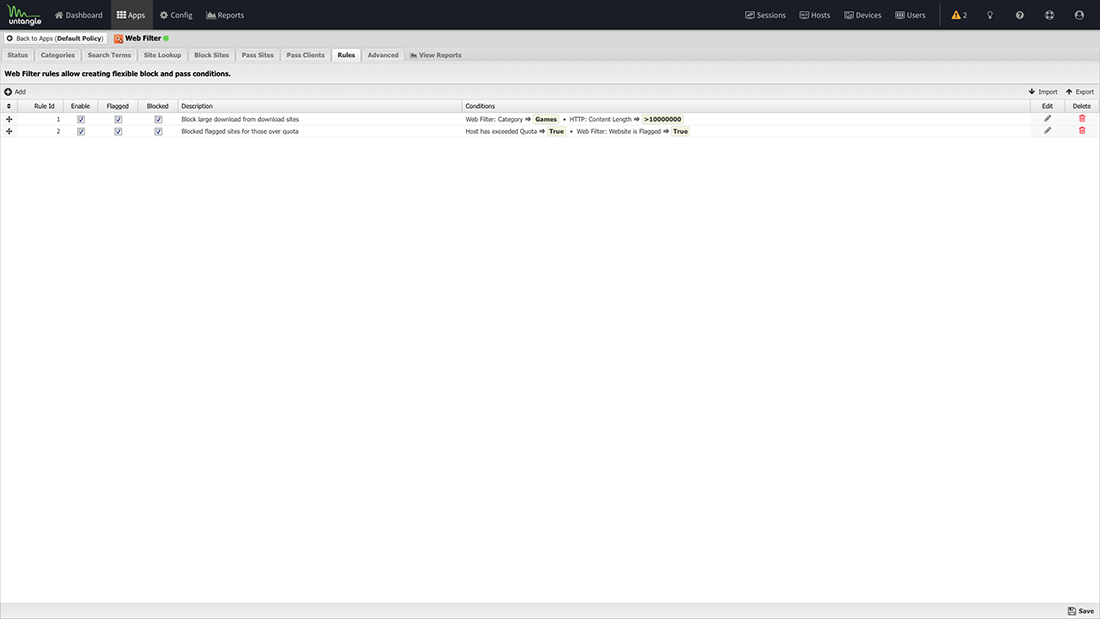Viewport: 1100px width, 619px height.
Task: Click the support lifebuoy icon
Action: coord(1049,15)
